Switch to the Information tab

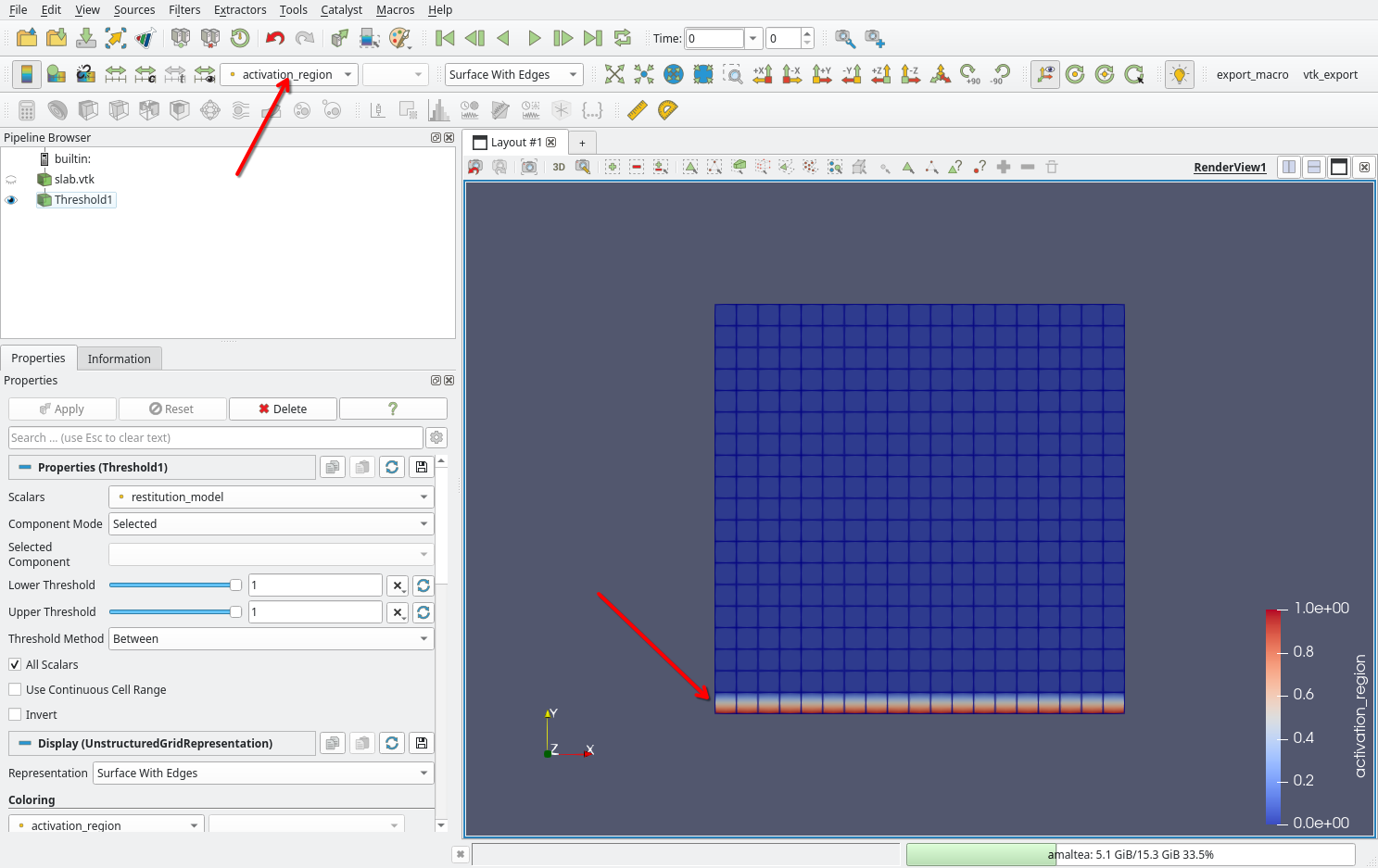[119, 359]
